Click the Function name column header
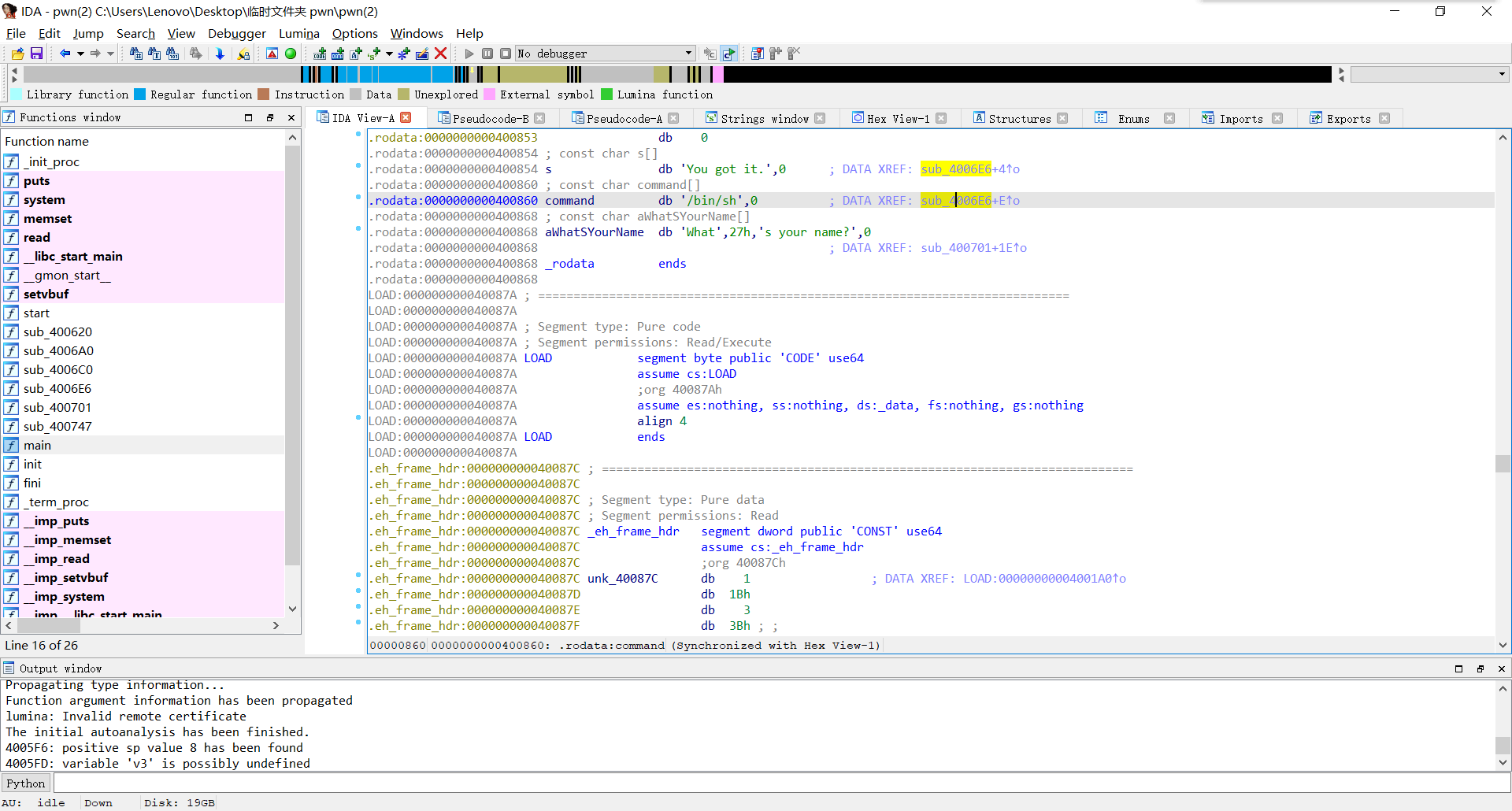This screenshot has width=1512, height=811. pyautogui.click(x=143, y=141)
